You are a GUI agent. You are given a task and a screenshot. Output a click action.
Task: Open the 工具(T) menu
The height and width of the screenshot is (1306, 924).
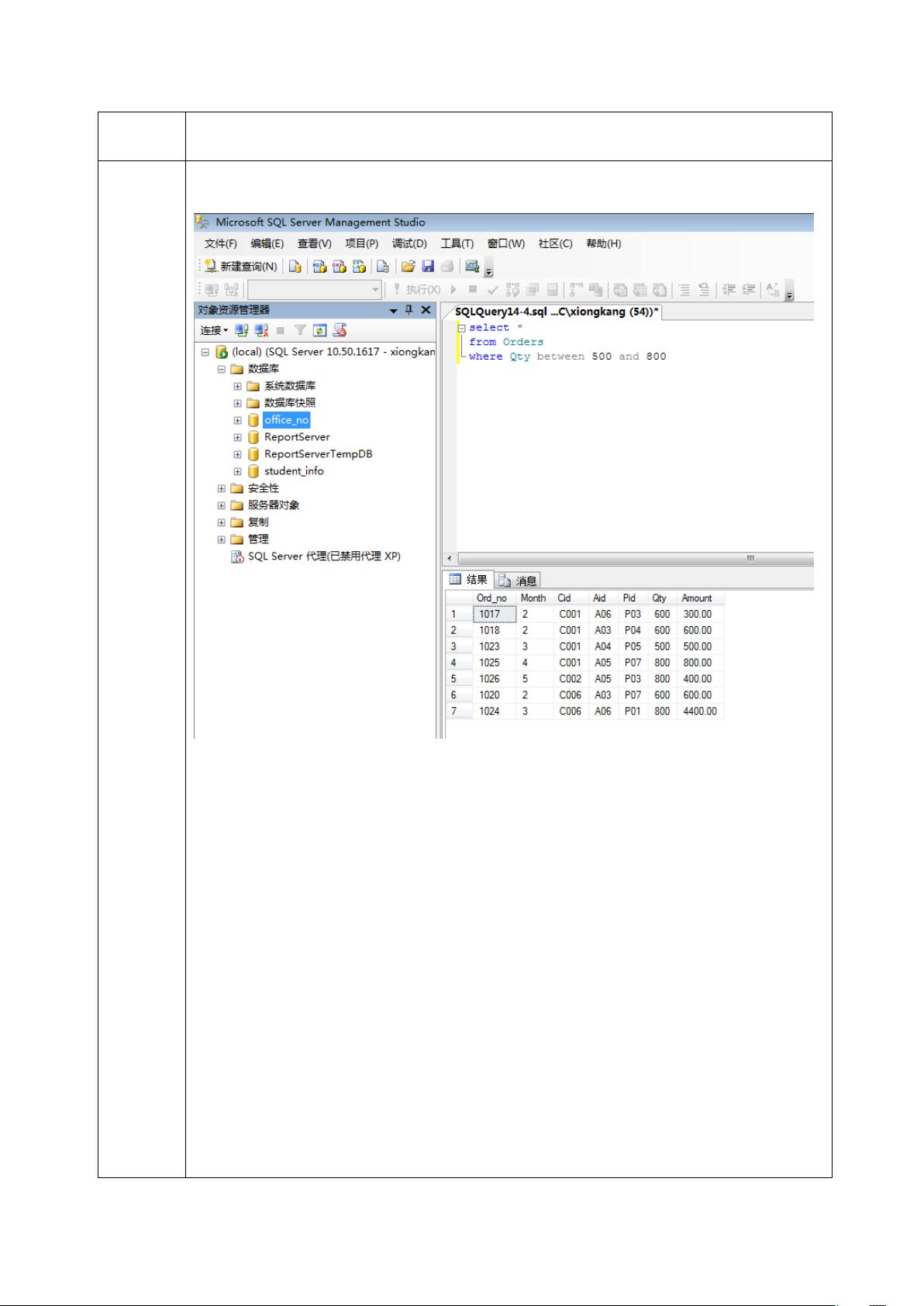point(457,243)
